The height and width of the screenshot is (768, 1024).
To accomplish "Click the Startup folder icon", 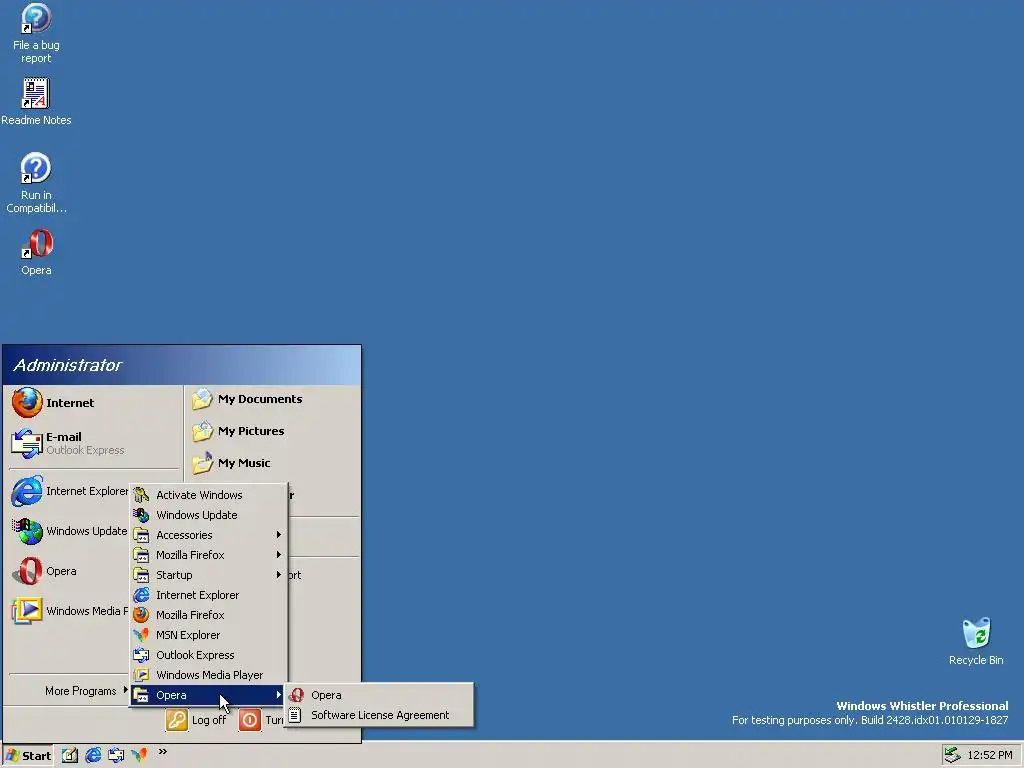I will click(x=141, y=575).
